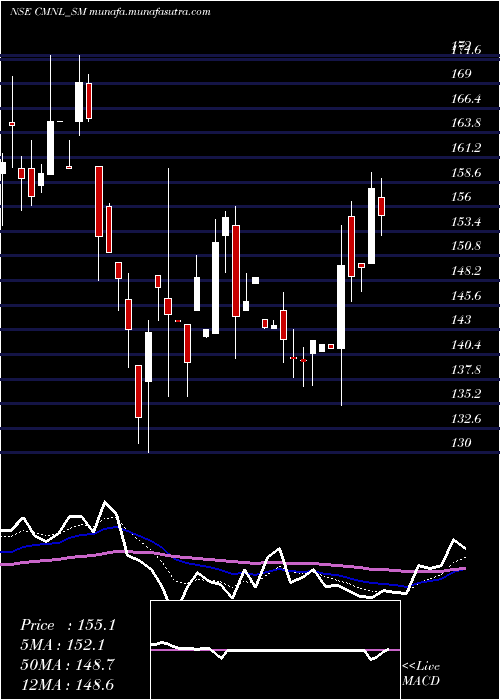Click the 137.8 price axis label
Image resolution: width=500 pixels, height=700 pixels.
tap(466, 369)
